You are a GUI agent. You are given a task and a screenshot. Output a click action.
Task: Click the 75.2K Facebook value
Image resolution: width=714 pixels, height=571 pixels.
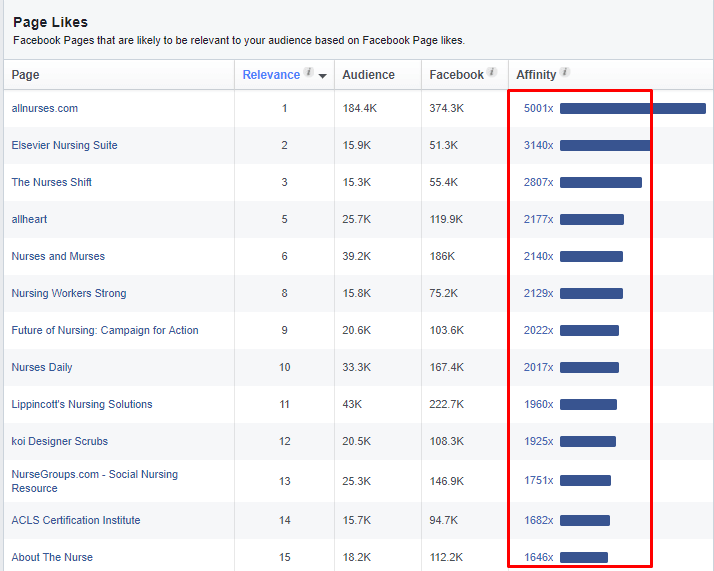[444, 293]
